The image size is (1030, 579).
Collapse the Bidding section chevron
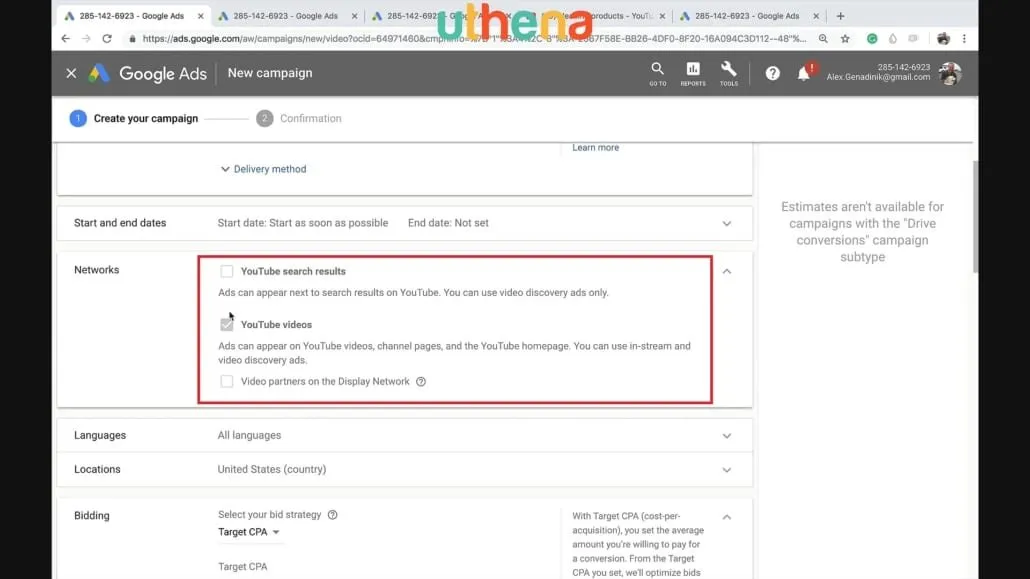[x=727, y=517]
